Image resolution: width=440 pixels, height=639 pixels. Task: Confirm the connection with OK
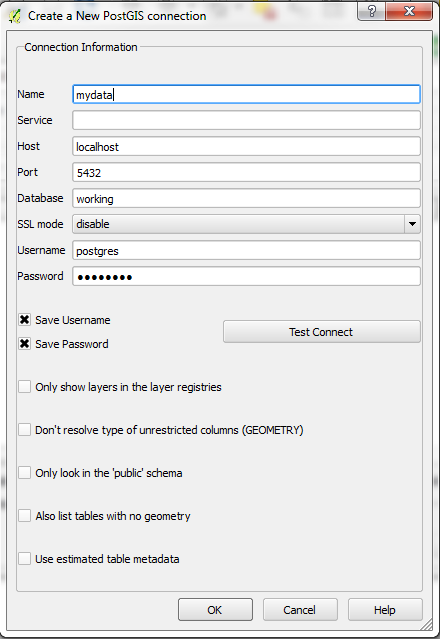click(x=215, y=610)
